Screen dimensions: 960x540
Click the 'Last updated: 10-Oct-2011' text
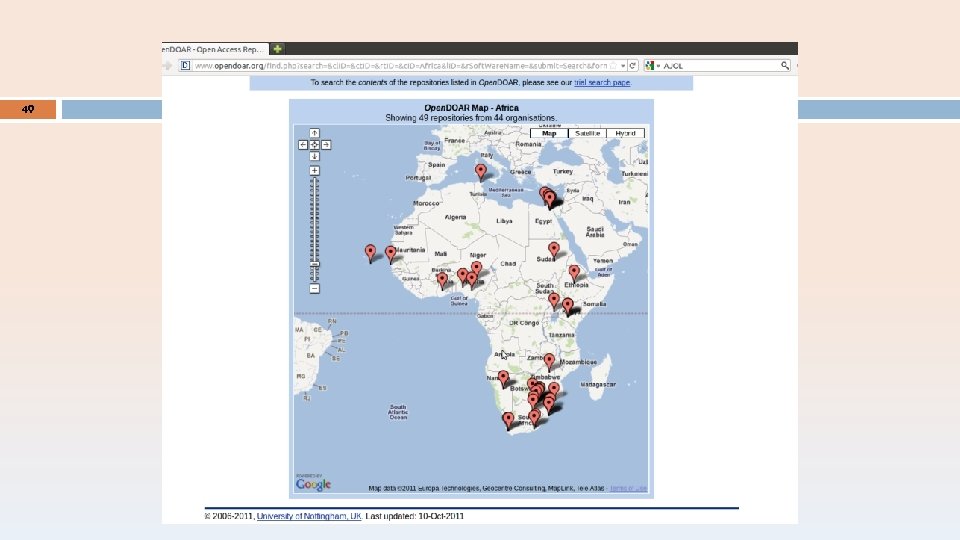click(414, 516)
